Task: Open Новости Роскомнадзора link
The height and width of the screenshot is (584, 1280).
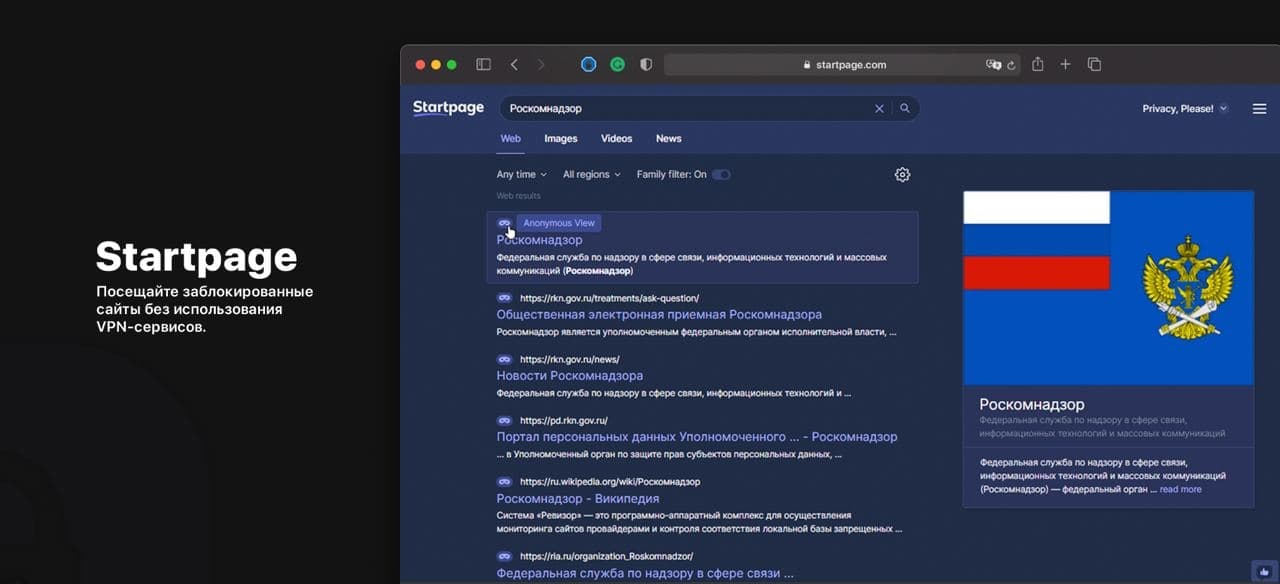Action: click(x=570, y=376)
